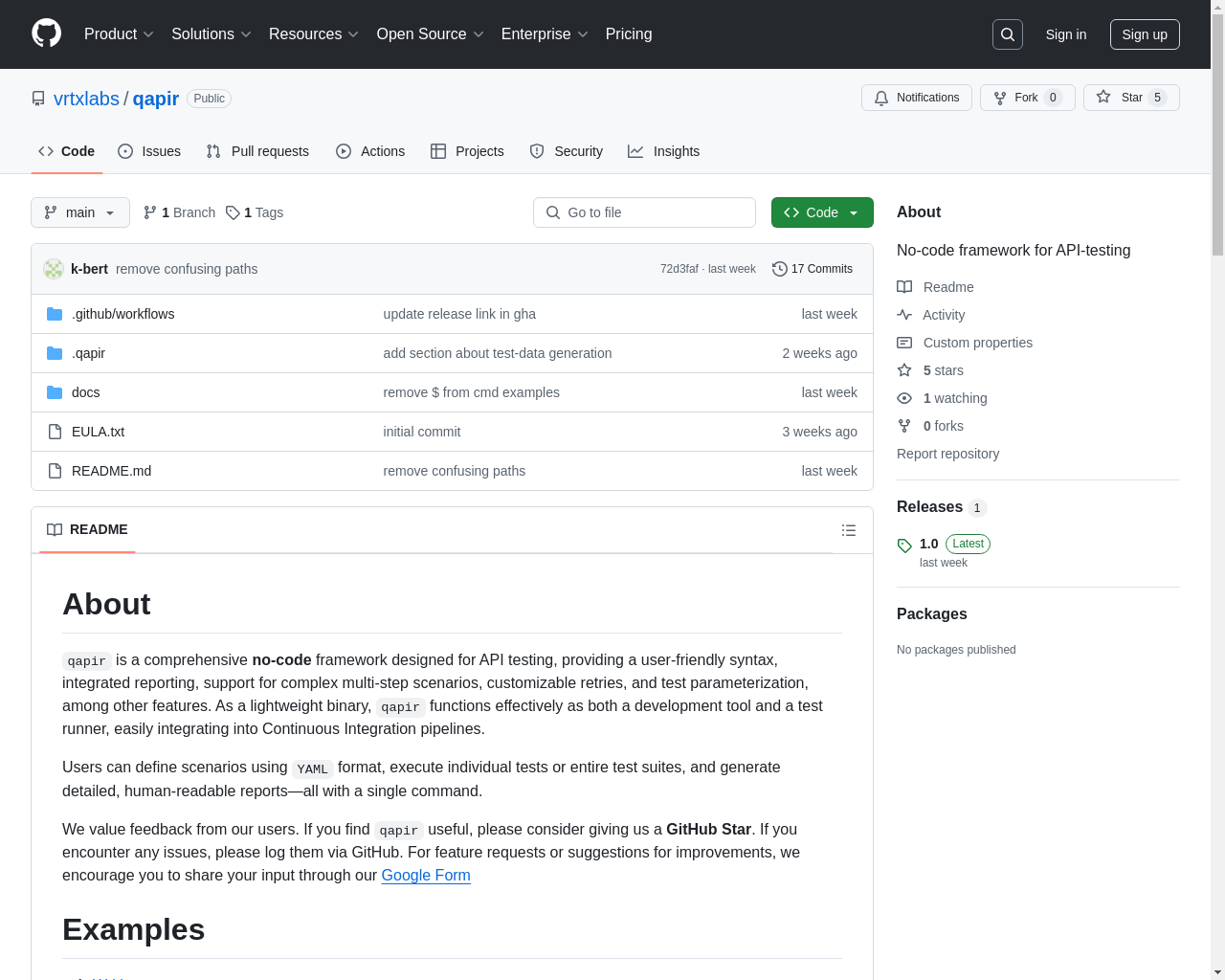
Task: Click the eye icon beside 1 watching
Action: coord(904,398)
